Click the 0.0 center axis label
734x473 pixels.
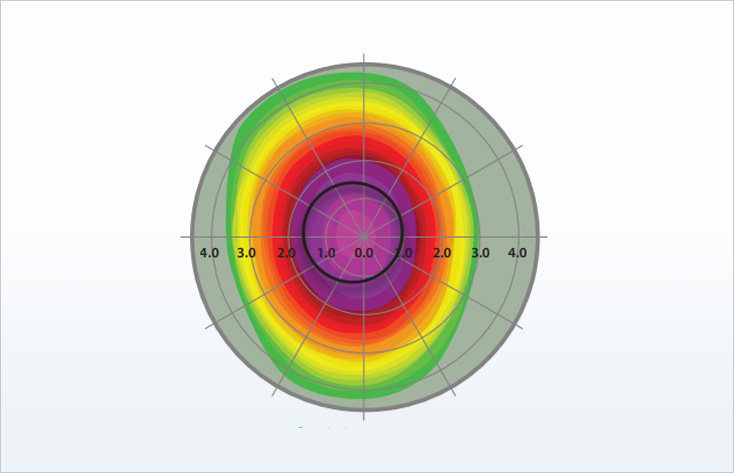pos(364,254)
